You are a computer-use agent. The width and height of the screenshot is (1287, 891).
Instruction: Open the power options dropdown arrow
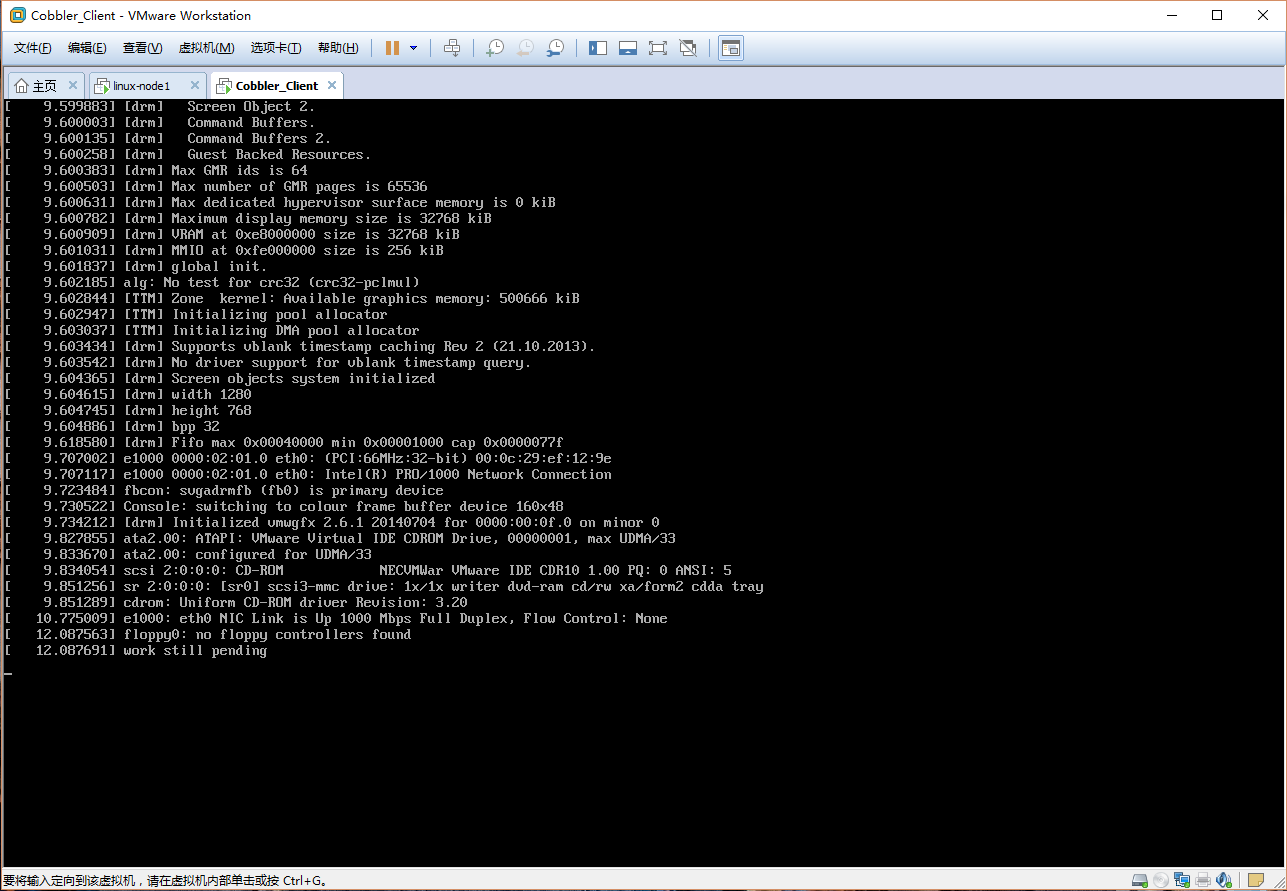413,48
